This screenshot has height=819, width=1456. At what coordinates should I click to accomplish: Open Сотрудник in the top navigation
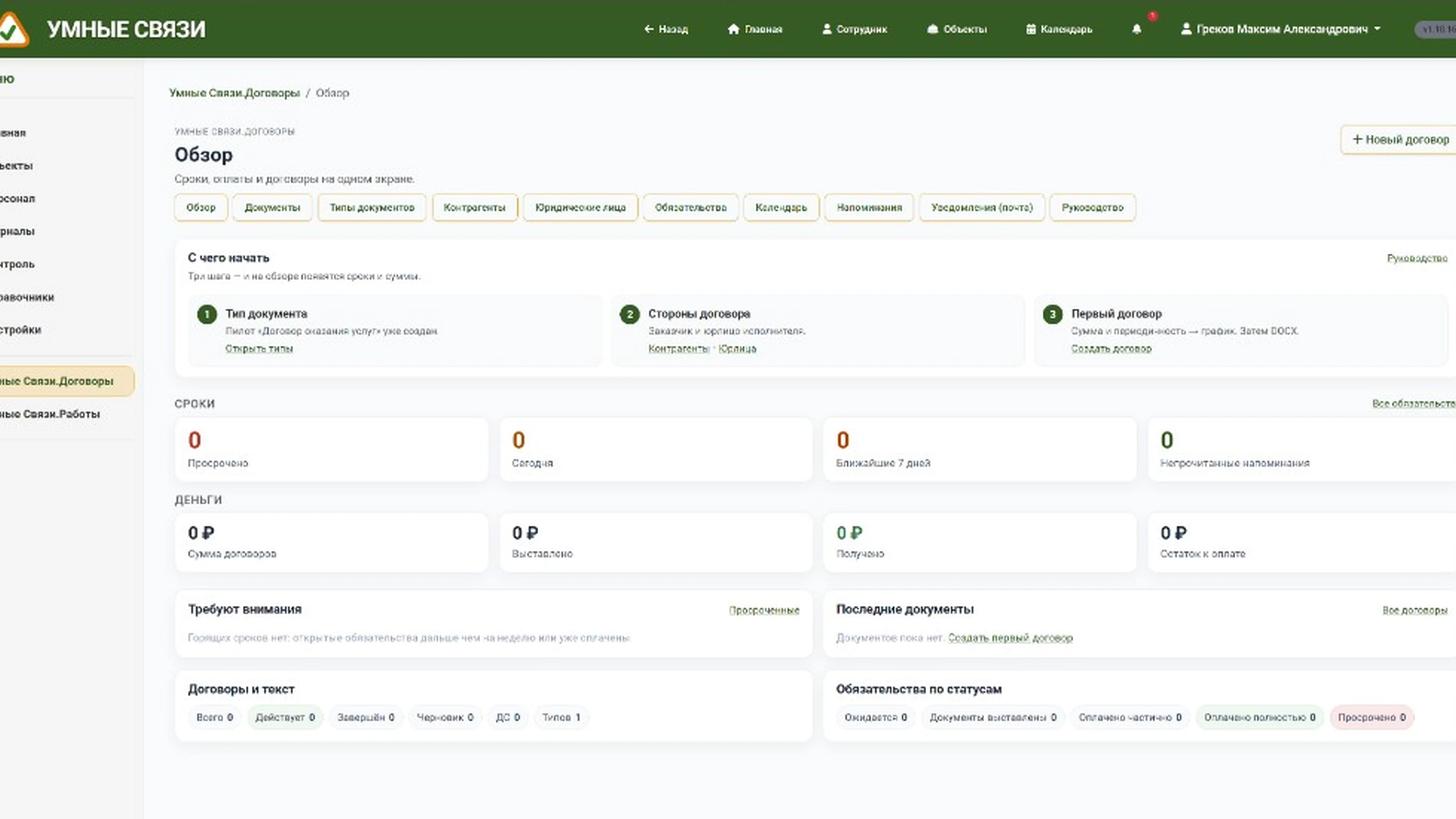pos(854,29)
